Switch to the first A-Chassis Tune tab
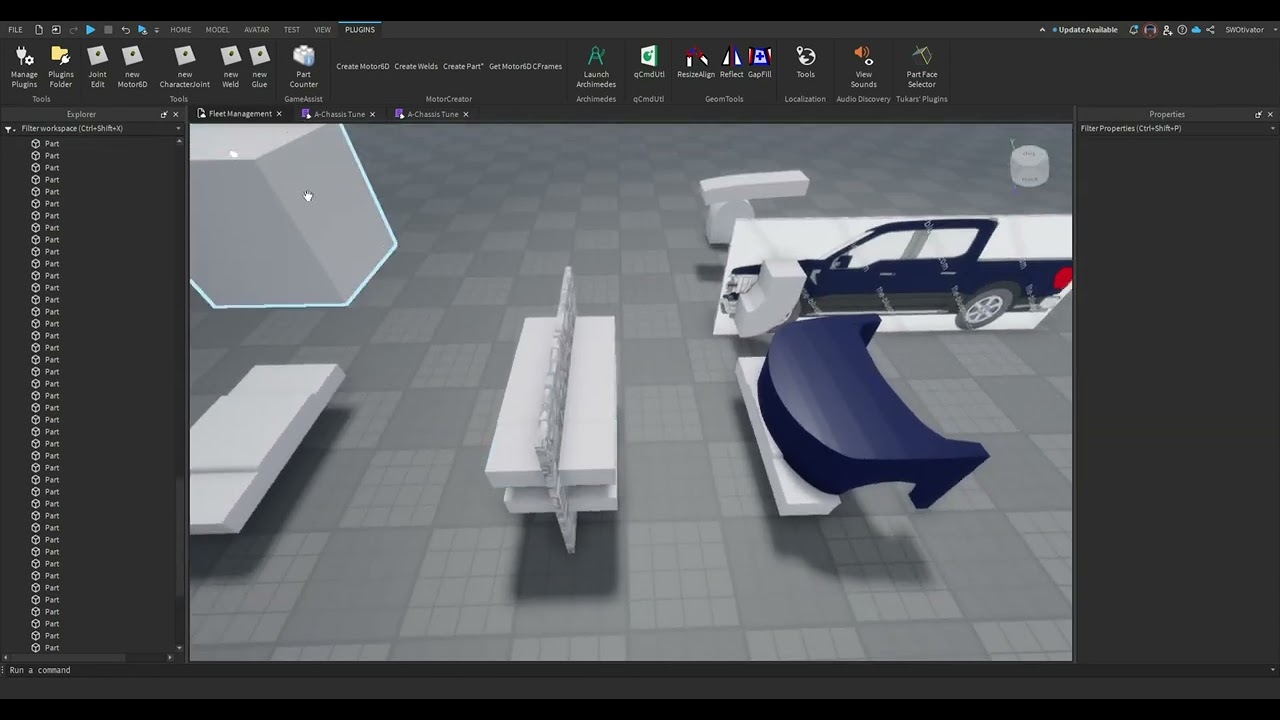 pyautogui.click(x=339, y=114)
